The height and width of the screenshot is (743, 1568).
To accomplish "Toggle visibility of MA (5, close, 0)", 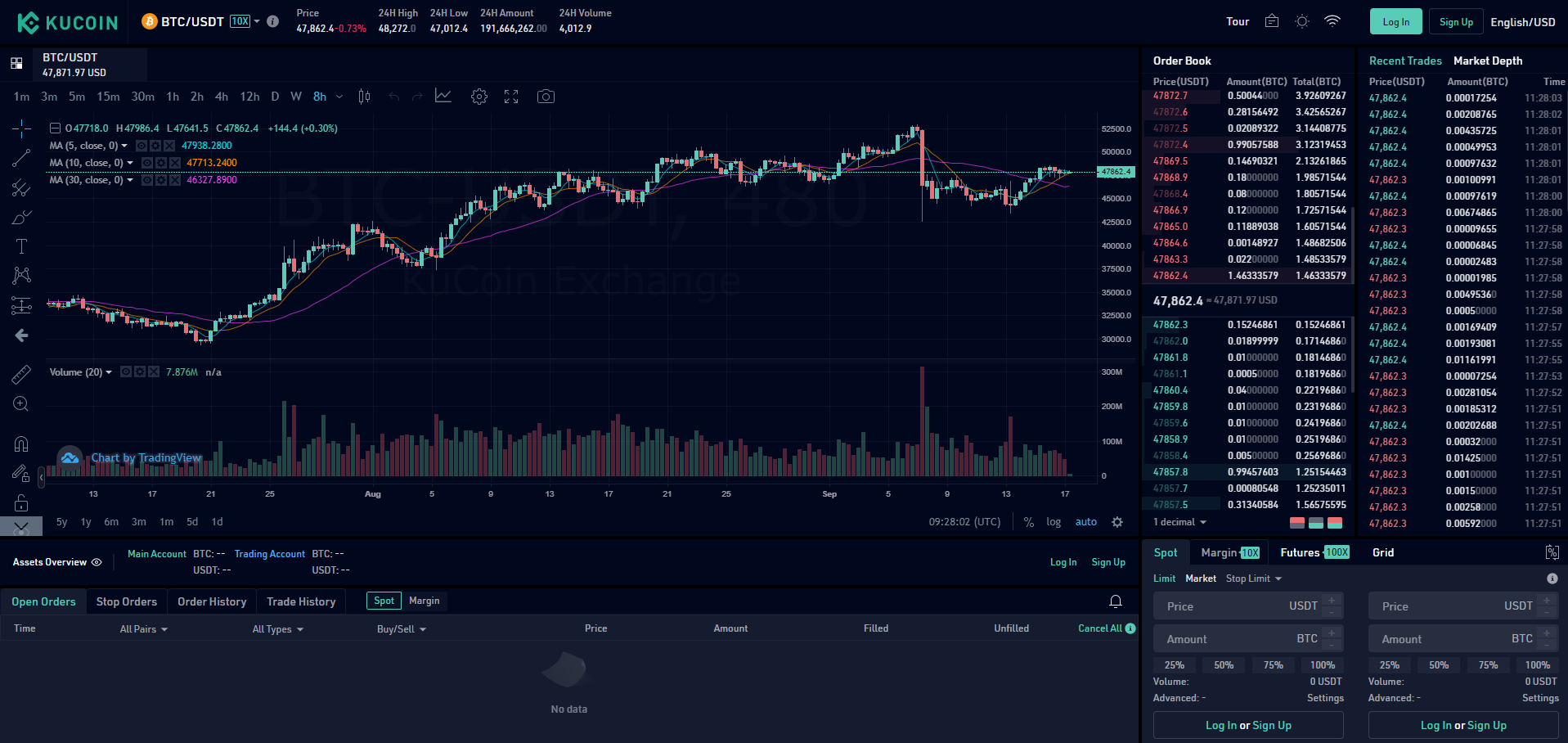I will [x=142, y=146].
